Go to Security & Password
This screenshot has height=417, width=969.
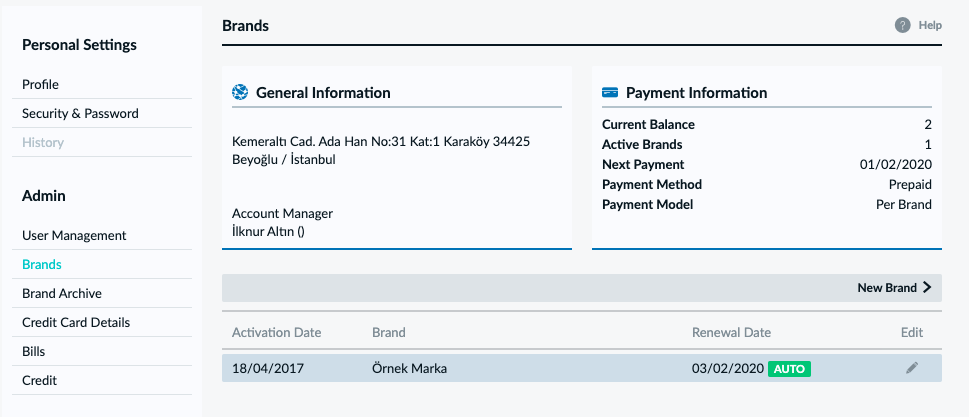[x=80, y=114]
